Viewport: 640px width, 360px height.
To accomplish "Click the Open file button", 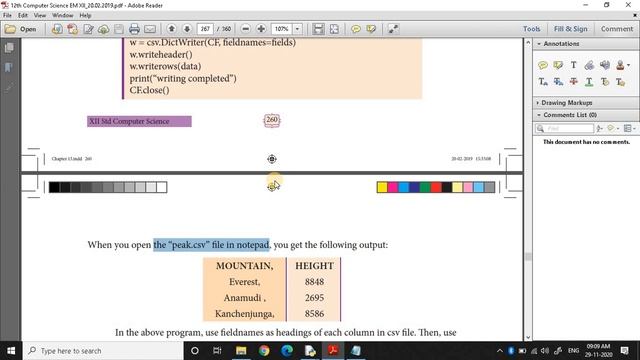I will pyautogui.click(x=20, y=29).
